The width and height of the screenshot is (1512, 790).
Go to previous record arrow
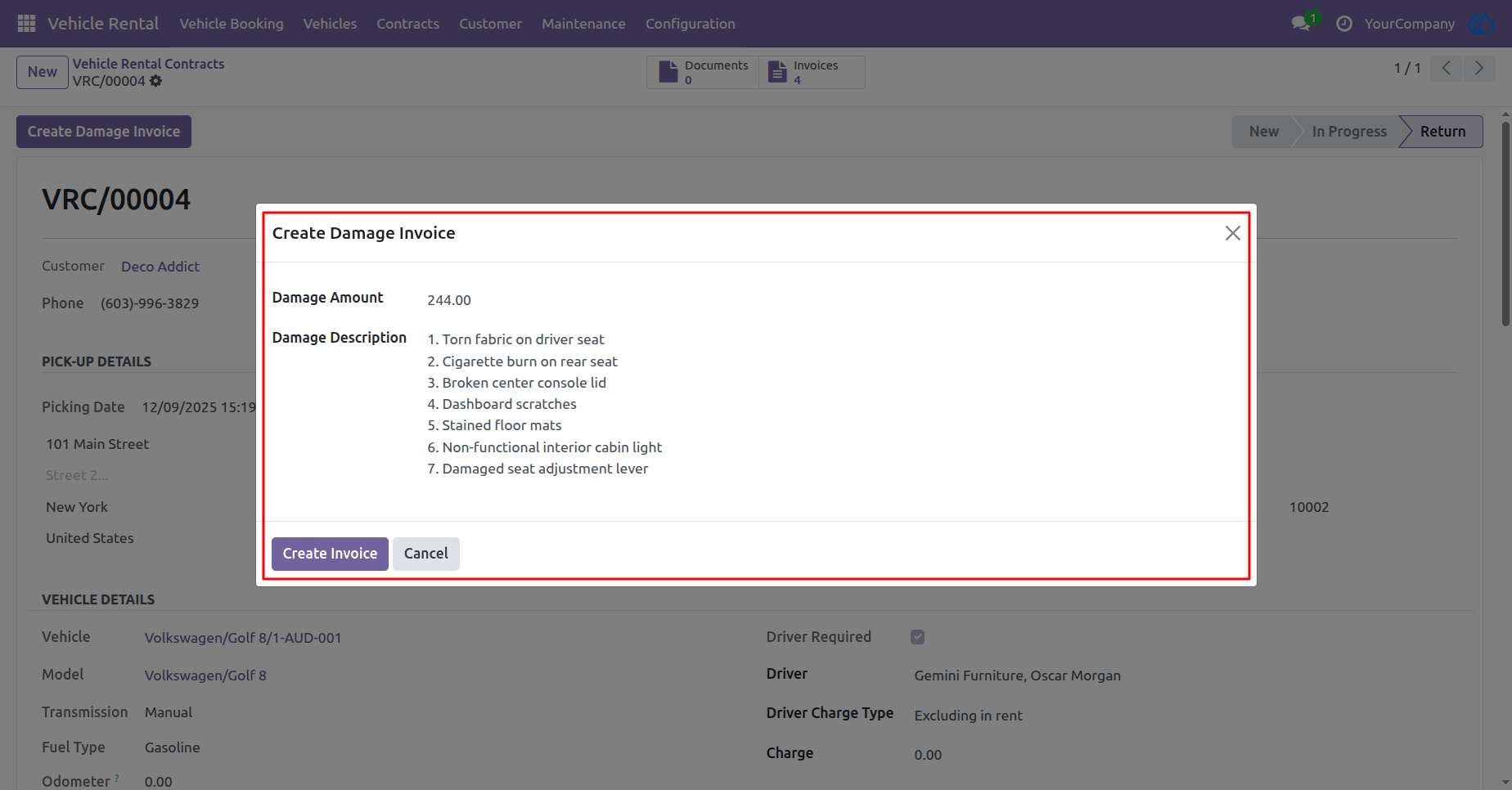click(1447, 68)
